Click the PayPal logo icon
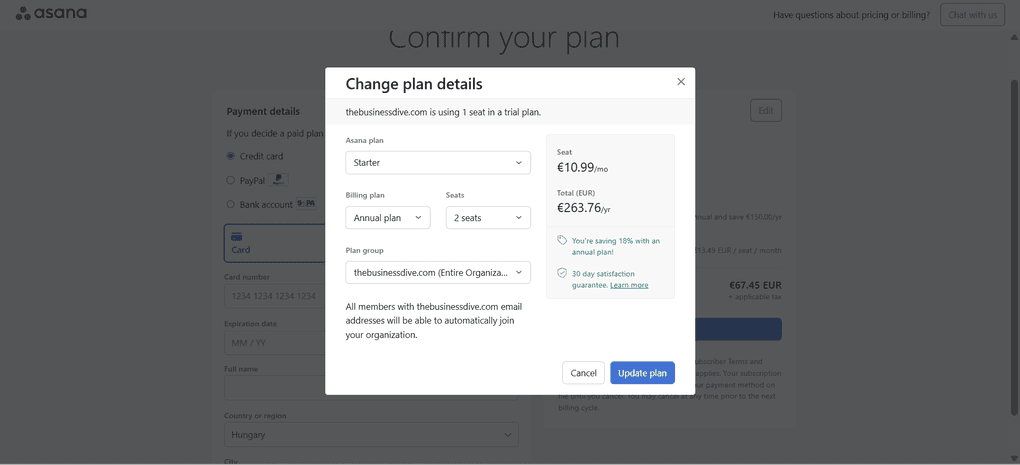This screenshot has height=465, width=1020. coord(279,180)
